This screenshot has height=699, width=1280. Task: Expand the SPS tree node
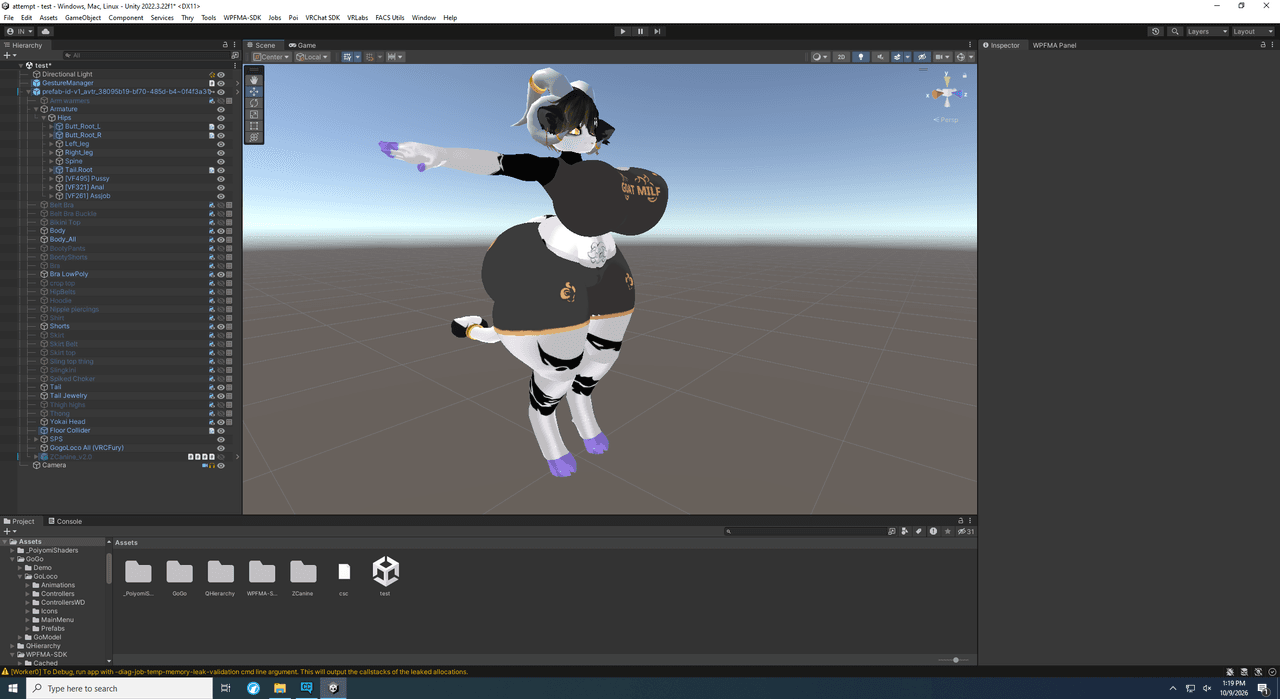(x=36, y=439)
